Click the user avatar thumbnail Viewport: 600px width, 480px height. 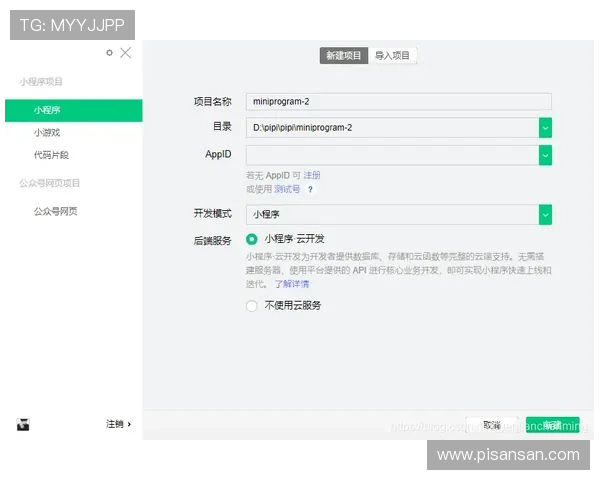pos(23,424)
